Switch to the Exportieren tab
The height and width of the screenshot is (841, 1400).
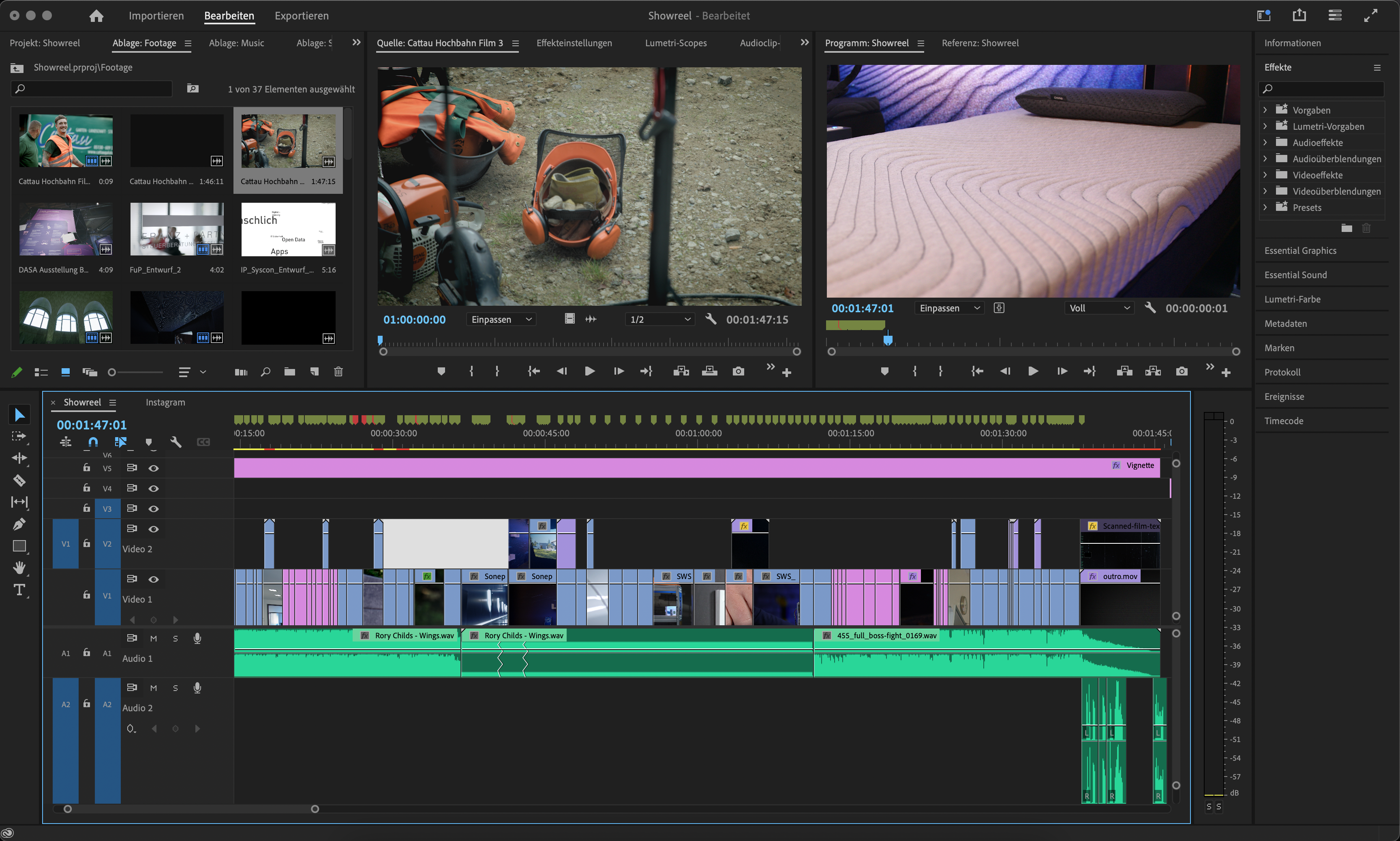(301, 16)
